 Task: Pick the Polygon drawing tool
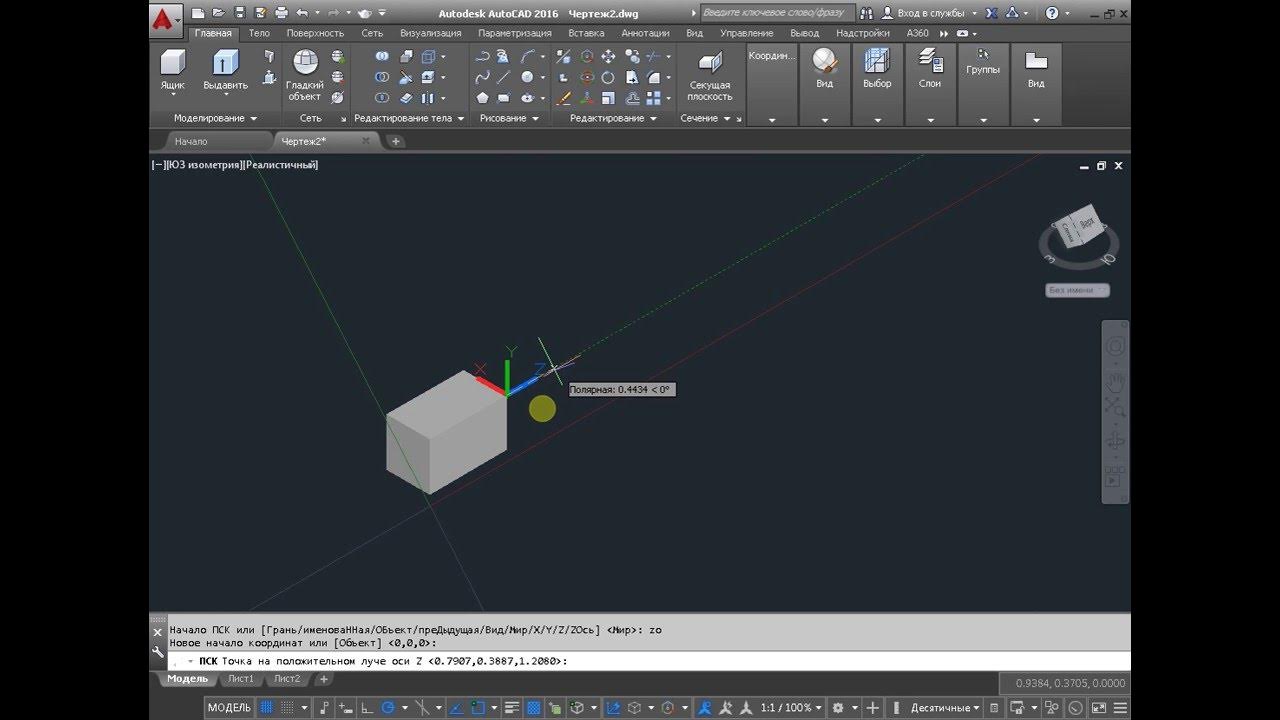(482, 97)
